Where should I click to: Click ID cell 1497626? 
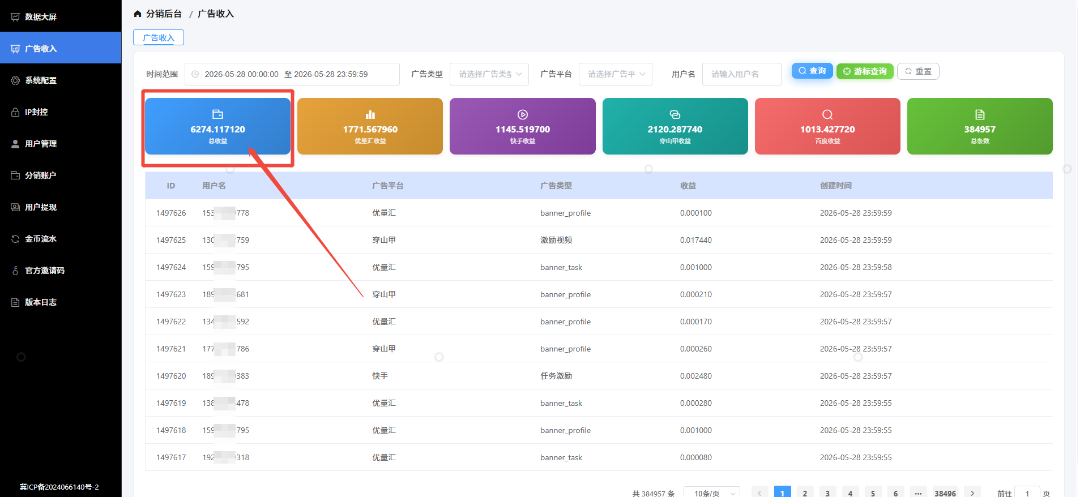171,213
